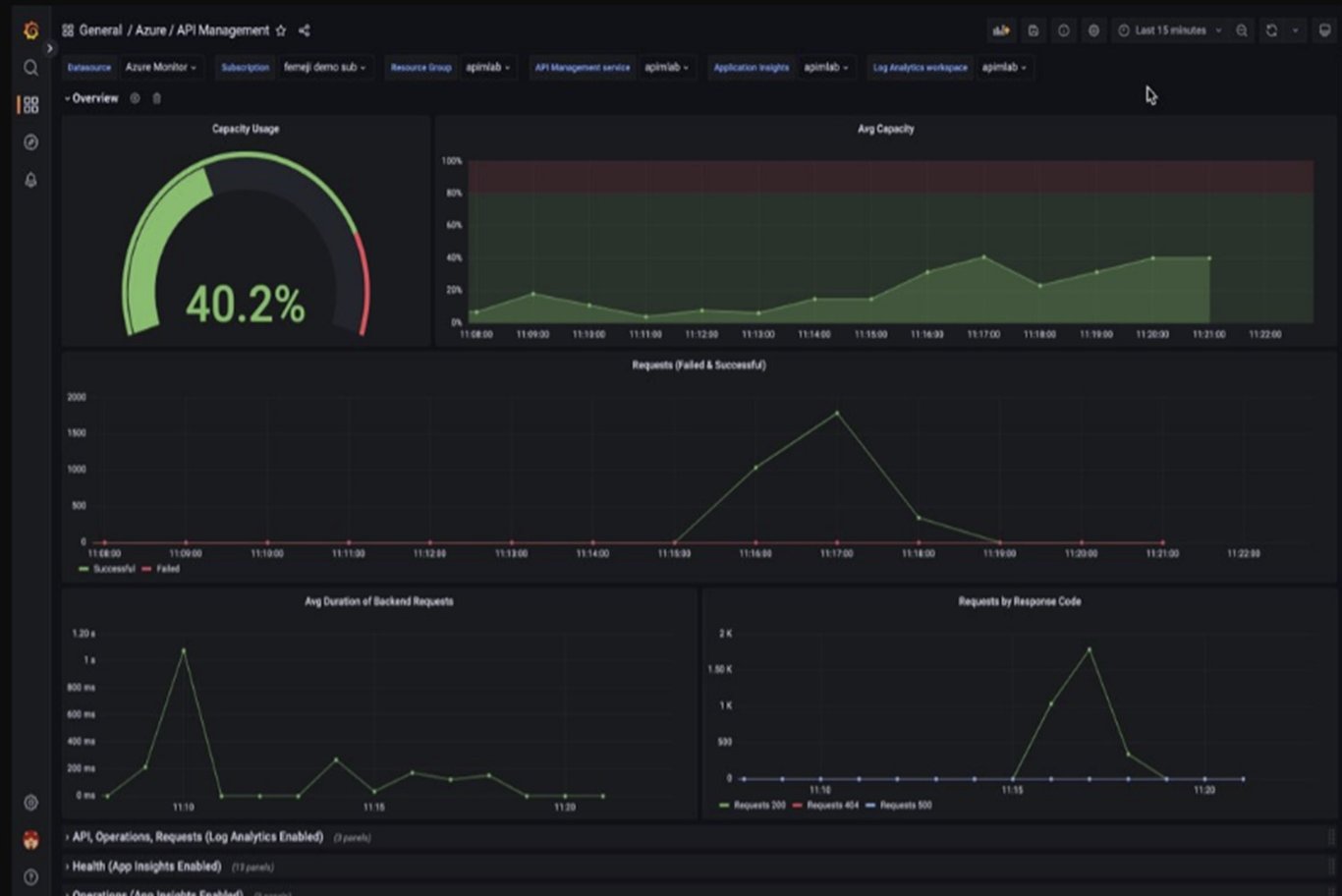Star this API Management dashboard
This screenshot has width=1342, height=896.
tap(282, 30)
